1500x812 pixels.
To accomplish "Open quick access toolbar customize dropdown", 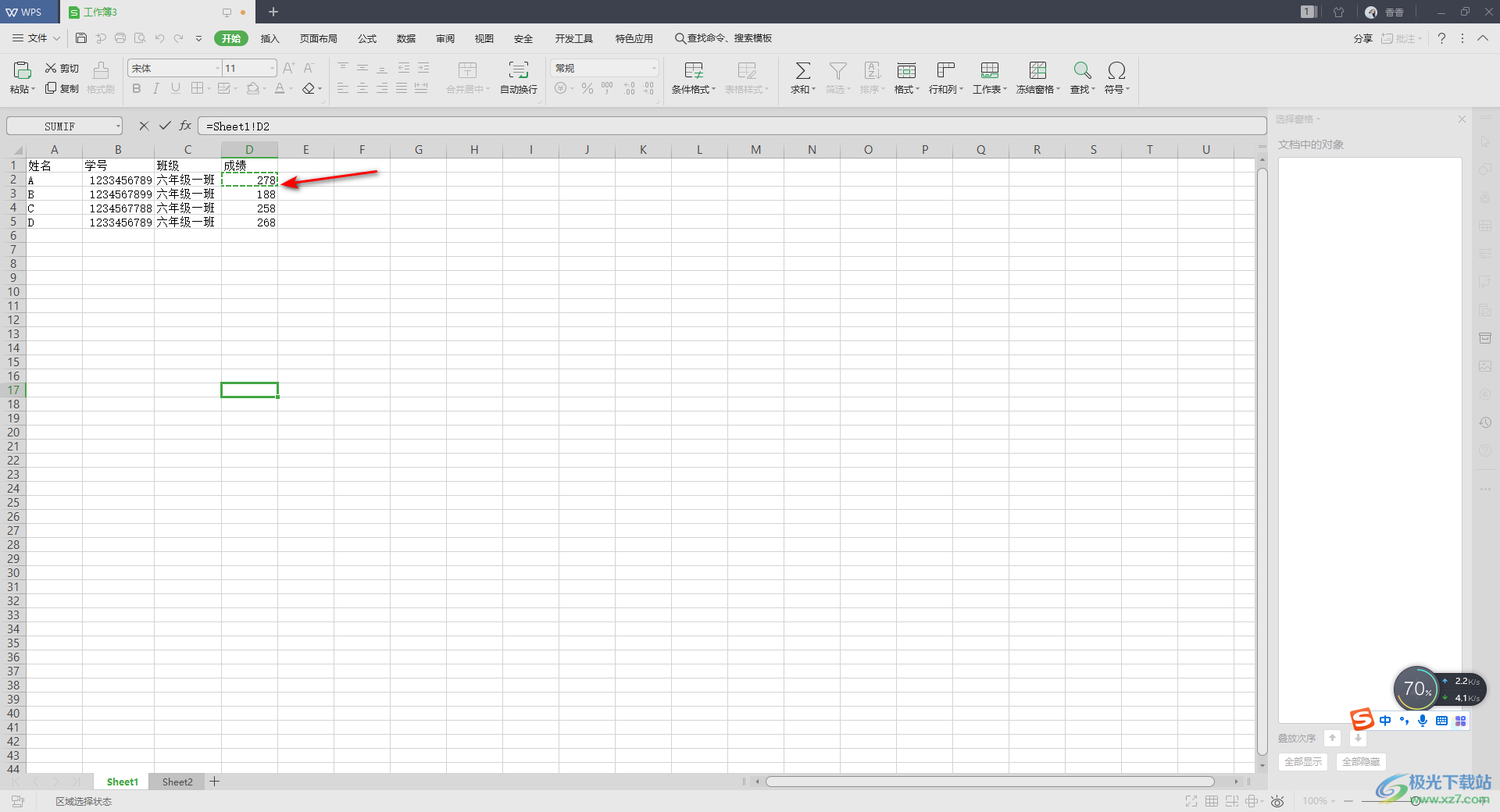I will [x=198, y=38].
